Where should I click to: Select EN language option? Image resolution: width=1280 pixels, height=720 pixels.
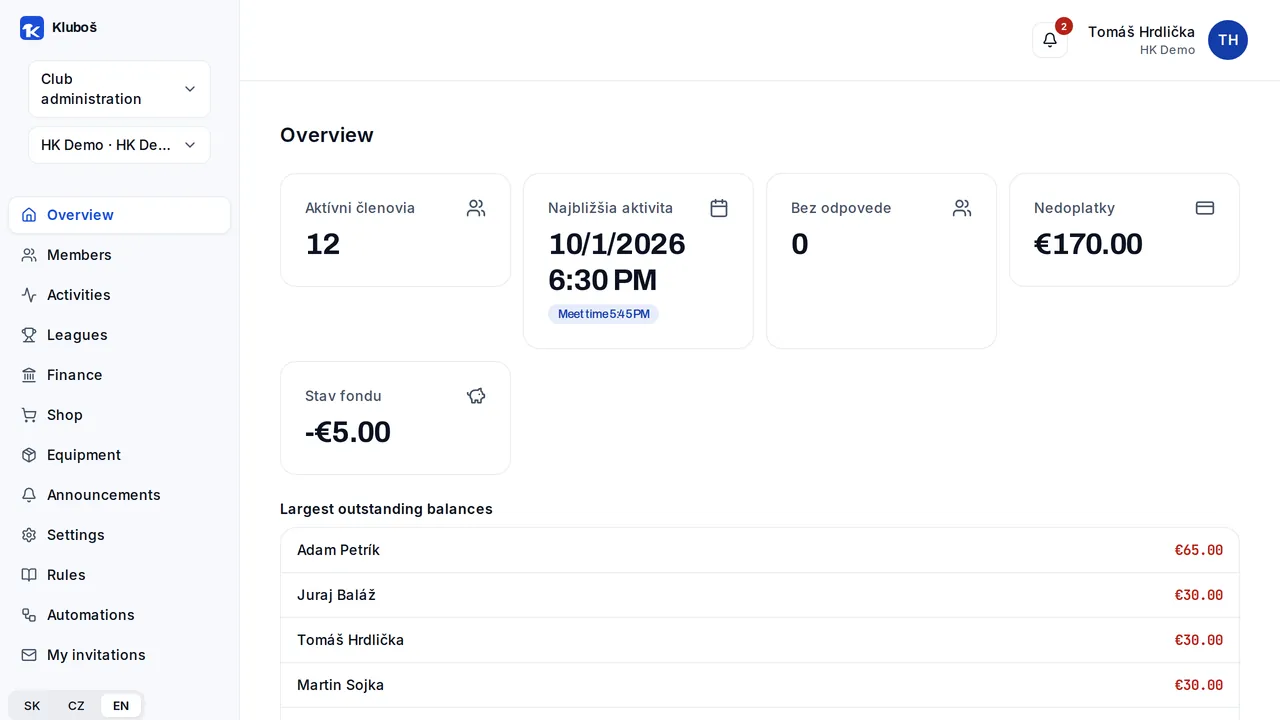tap(121, 706)
